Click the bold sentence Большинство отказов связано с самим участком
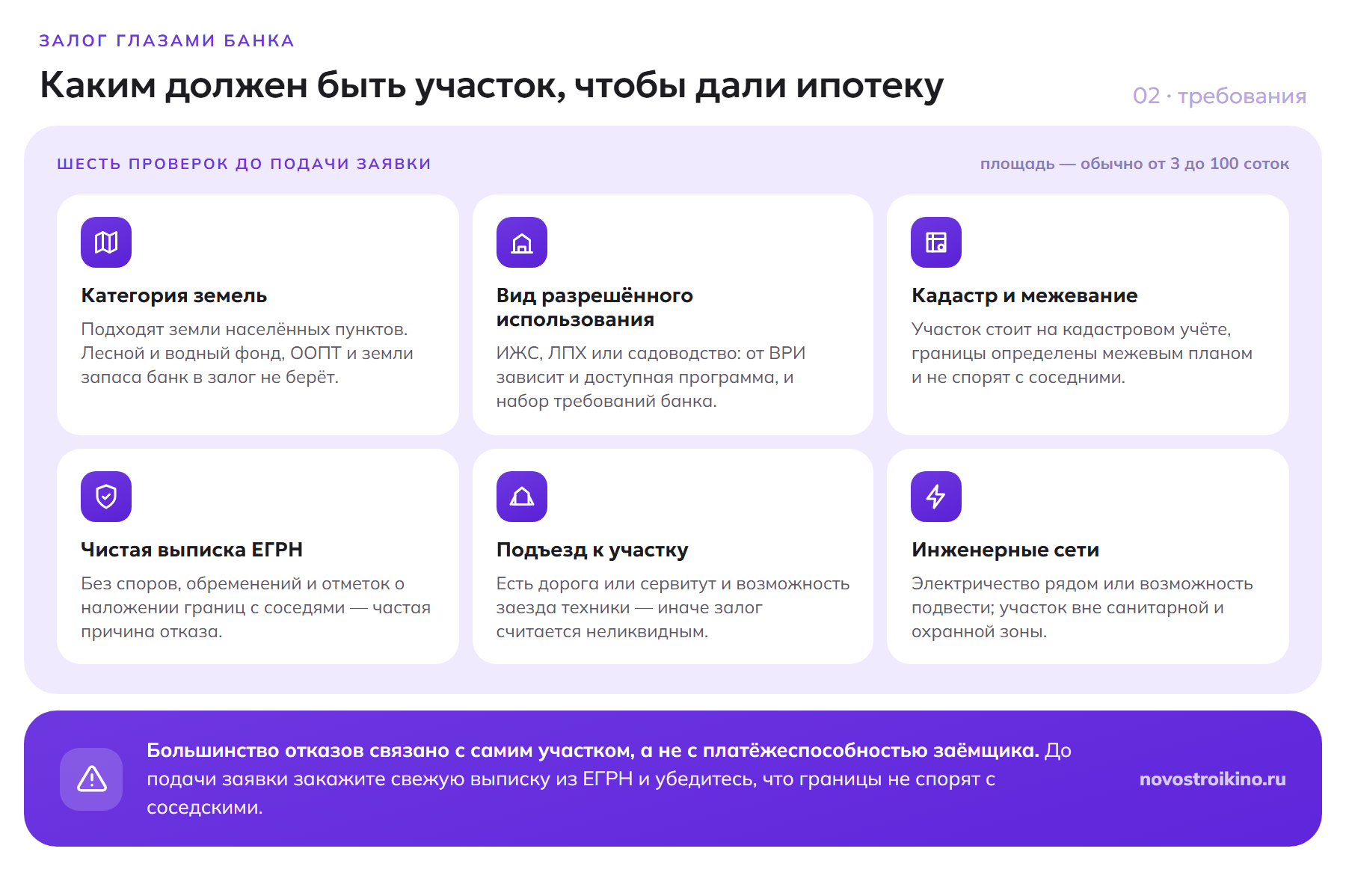 [x=593, y=750]
